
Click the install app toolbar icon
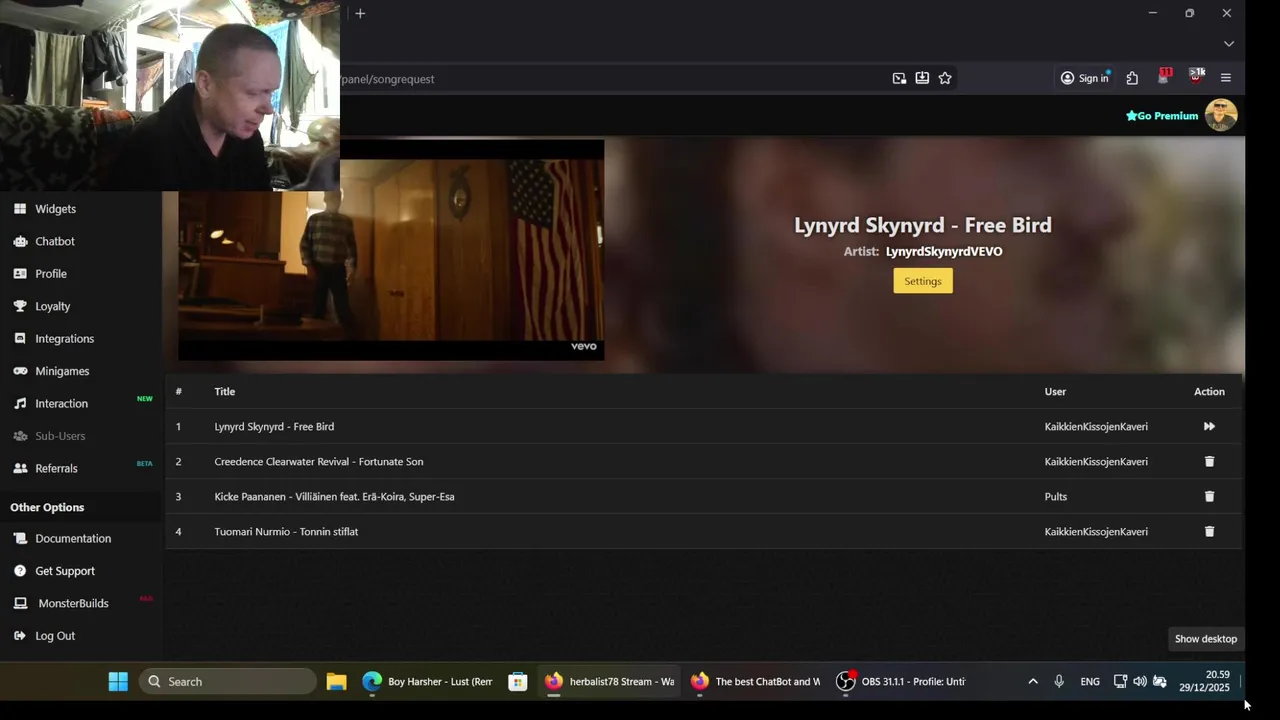[x=922, y=78]
